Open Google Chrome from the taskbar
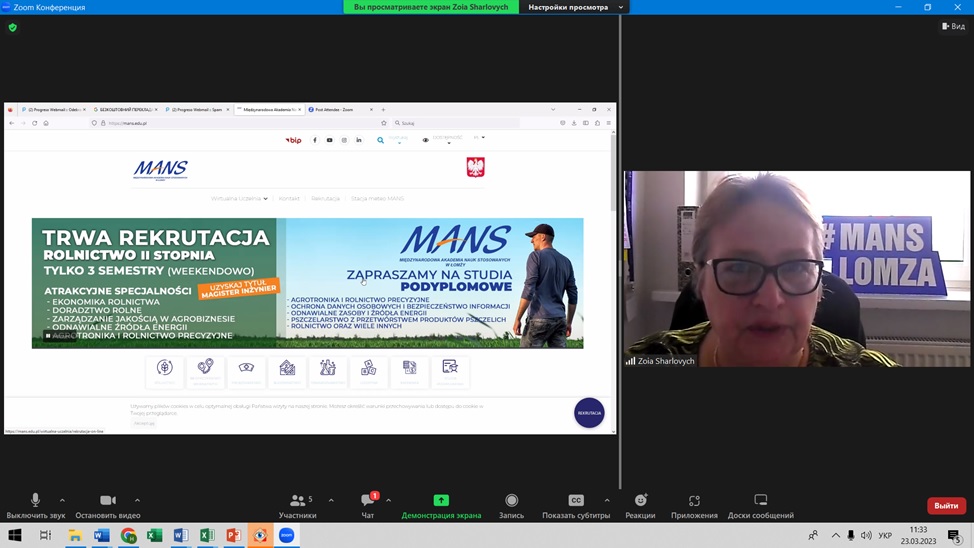Viewport: 974px width, 548px height. [129, 535]
